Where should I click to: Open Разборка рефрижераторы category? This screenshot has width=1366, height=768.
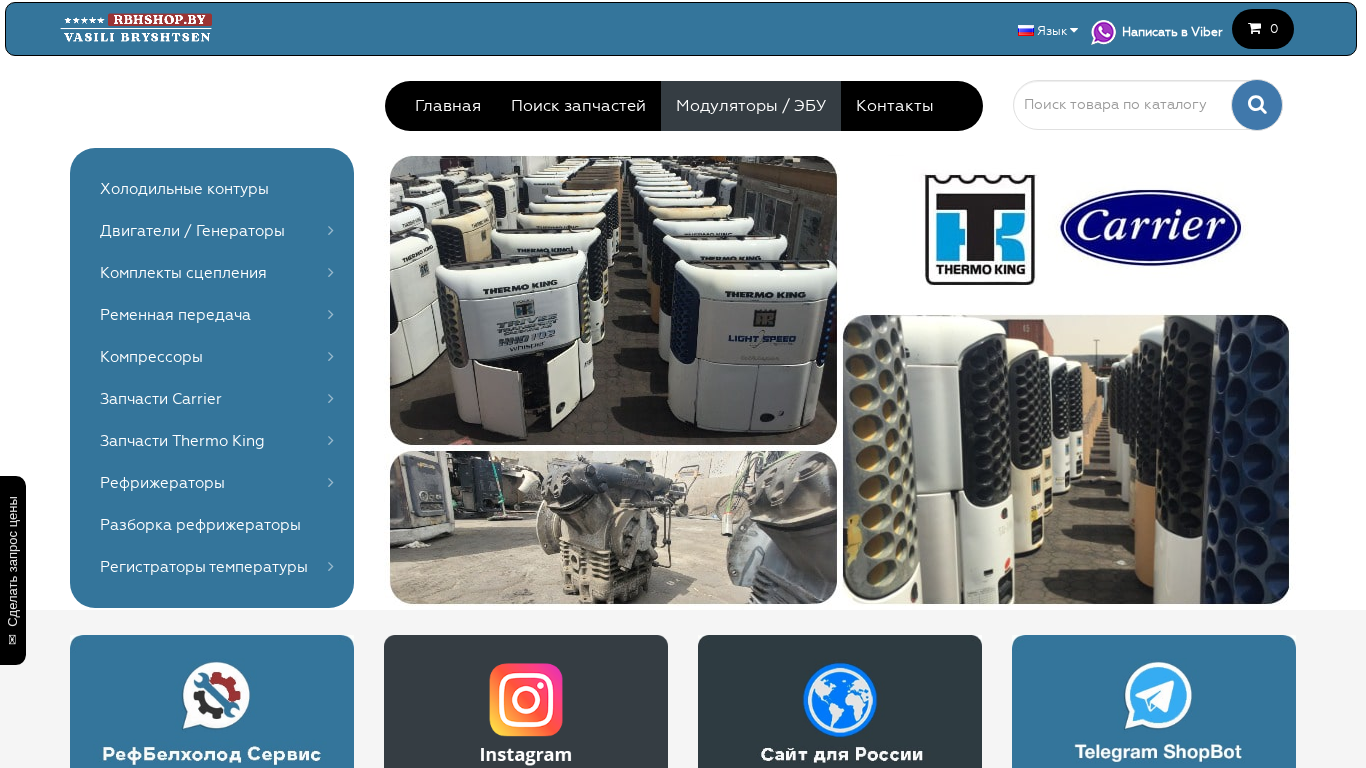(200, 525)
